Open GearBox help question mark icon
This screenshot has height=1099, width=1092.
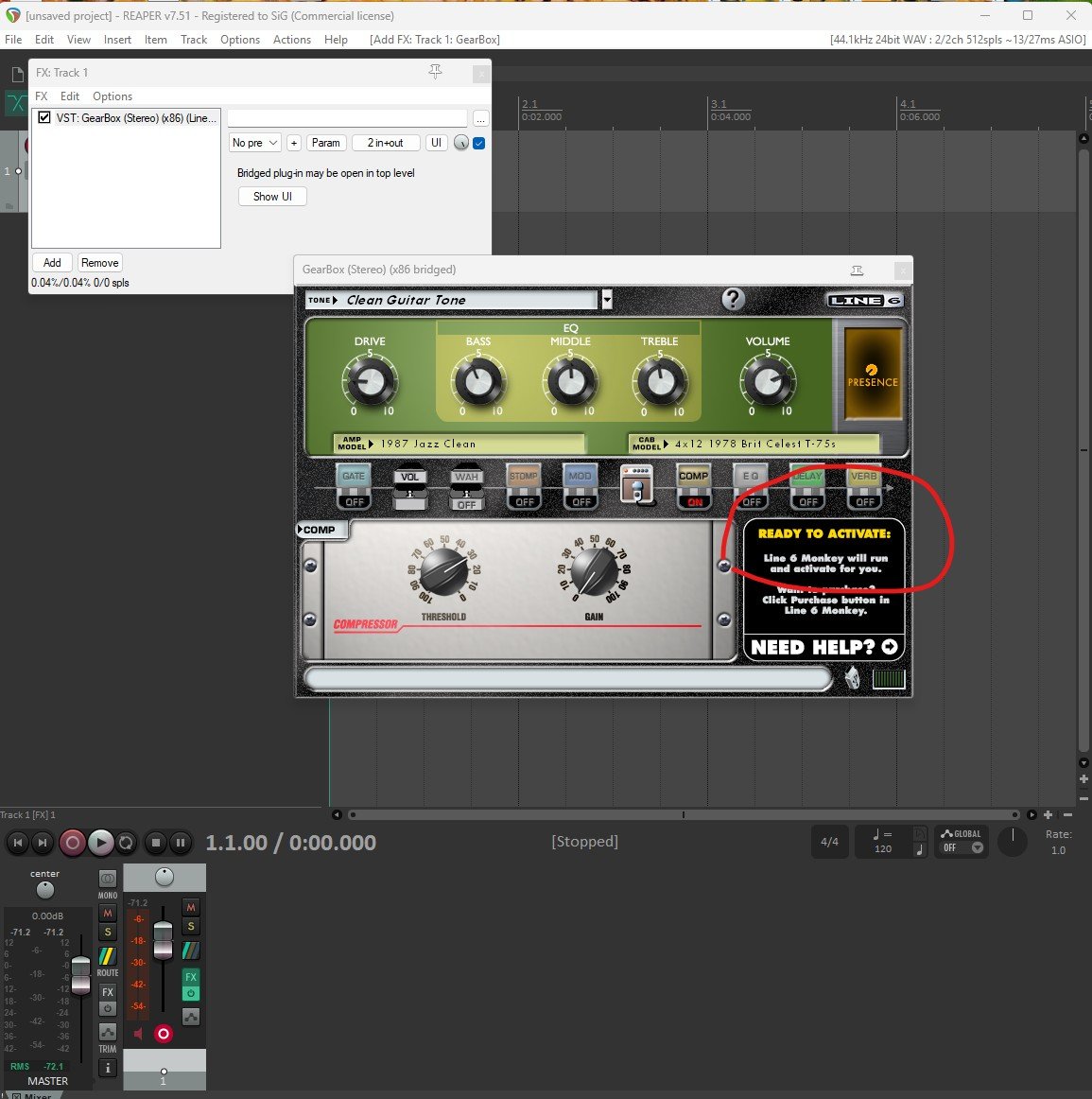pos(733,300)
